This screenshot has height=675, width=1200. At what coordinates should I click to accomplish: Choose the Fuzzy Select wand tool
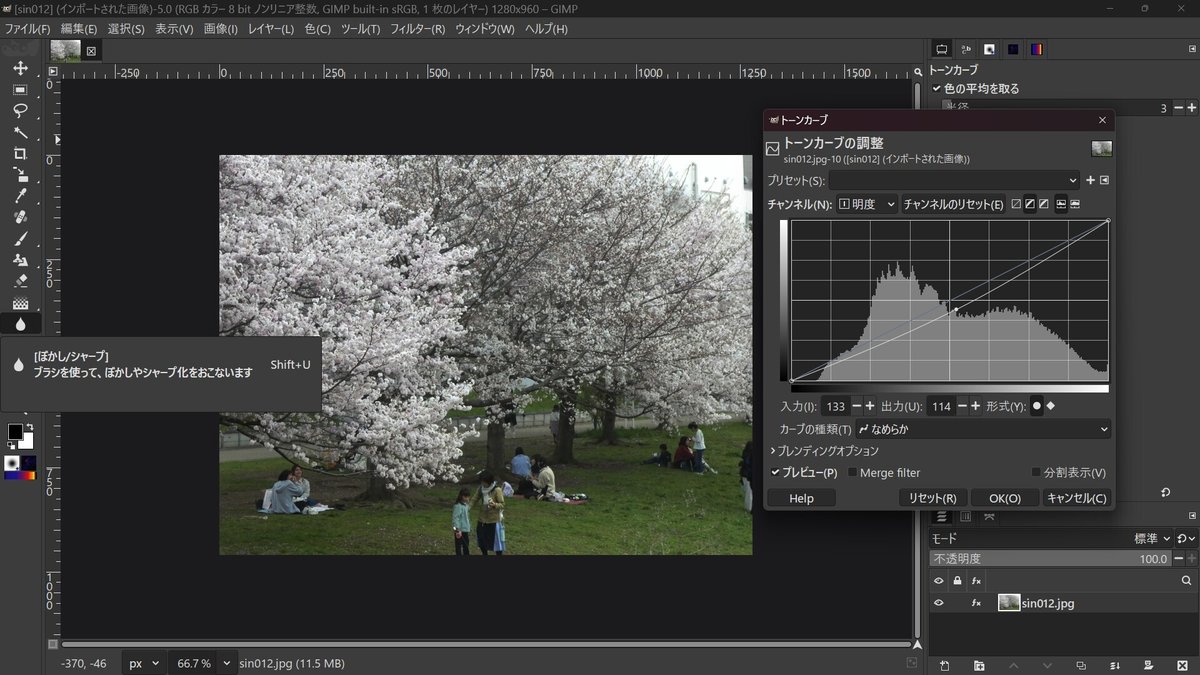pos(21,130)
